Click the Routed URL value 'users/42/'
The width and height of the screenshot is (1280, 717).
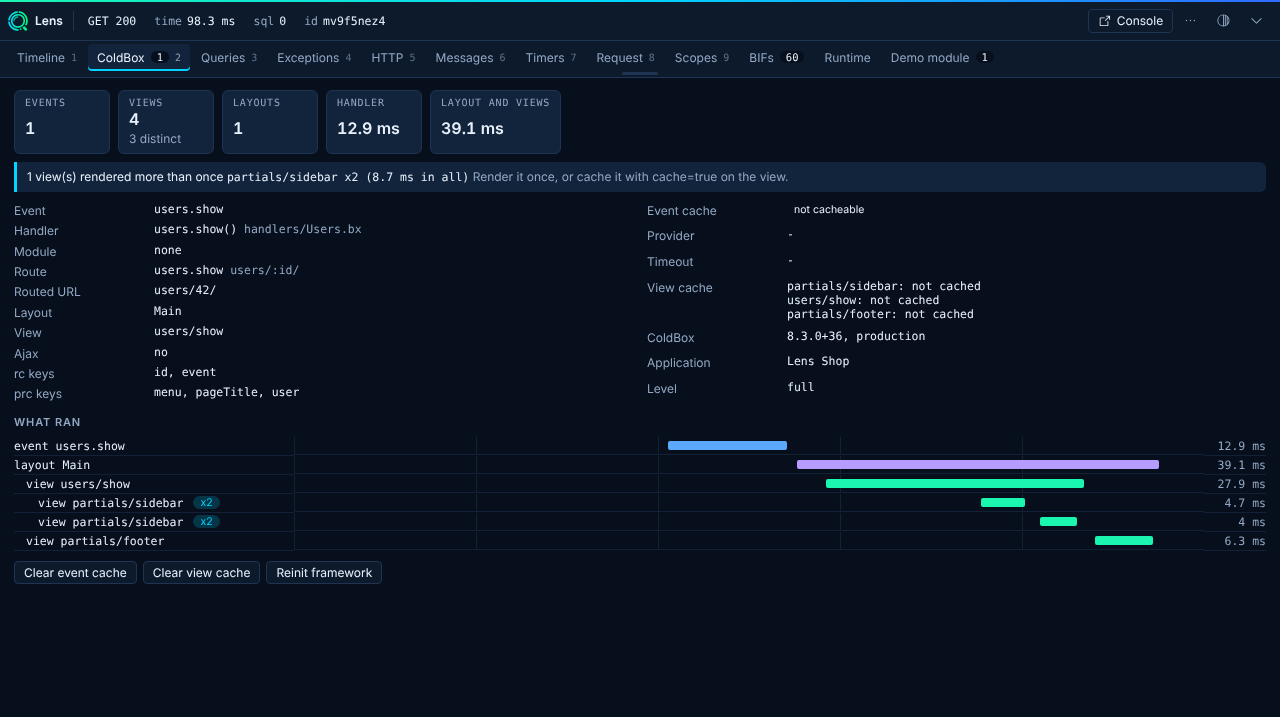point(185,290)
